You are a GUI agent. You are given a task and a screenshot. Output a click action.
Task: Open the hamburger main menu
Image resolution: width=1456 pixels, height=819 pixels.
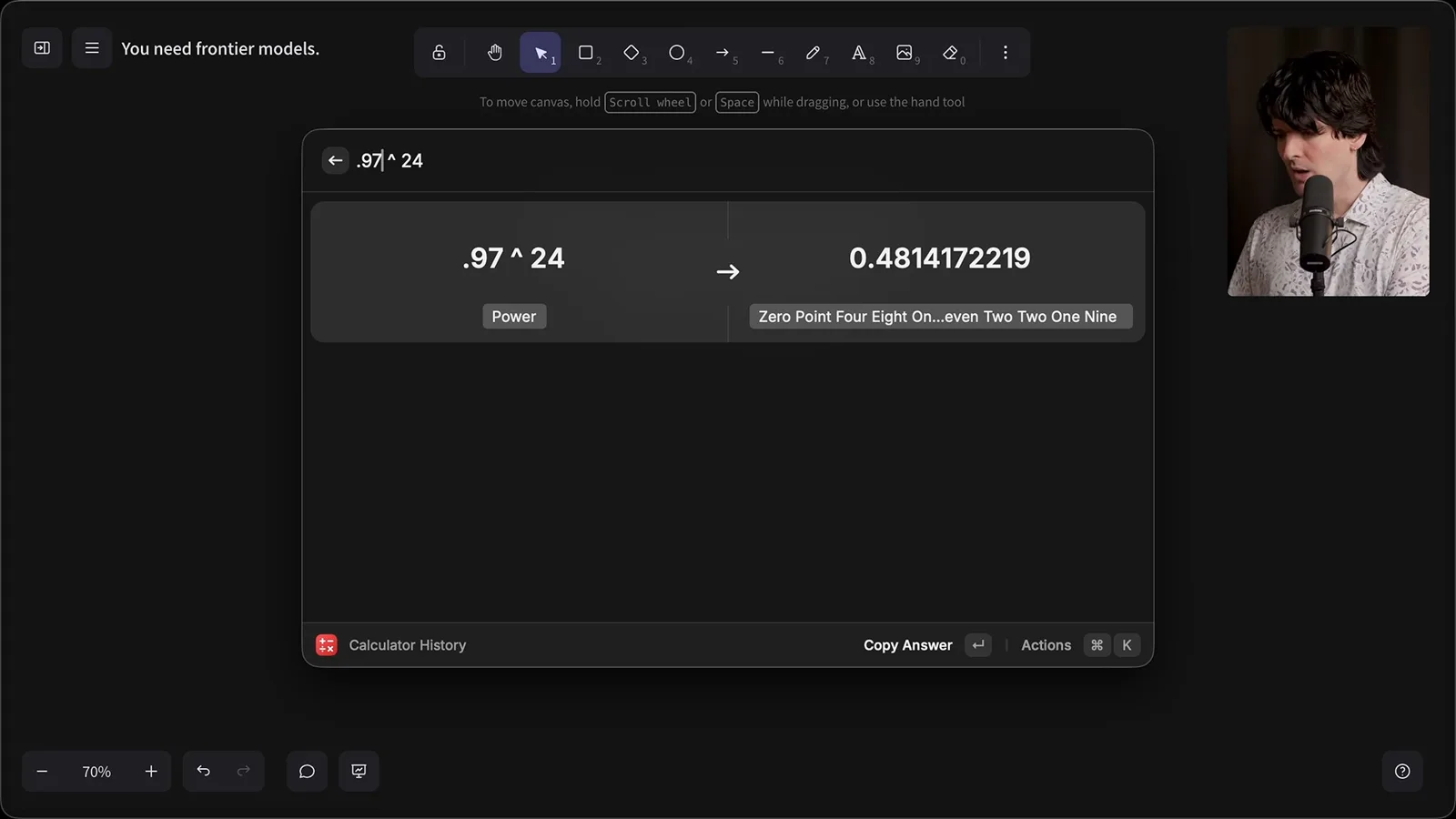(92, 48)
